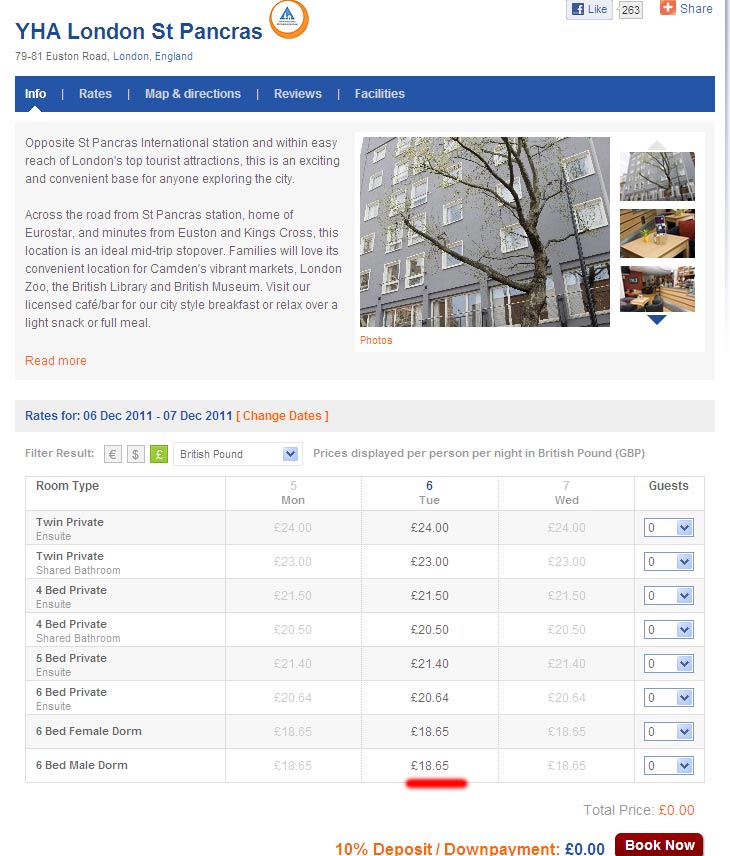Select the wooden table thumbnail
This screenshot has height=856, width=730.
(657, 234)
